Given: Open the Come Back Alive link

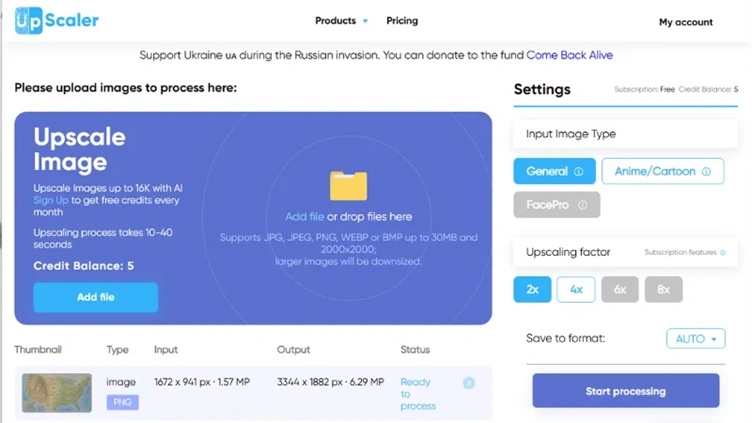Looking at the screenshot, I should [x=569, y=55].
